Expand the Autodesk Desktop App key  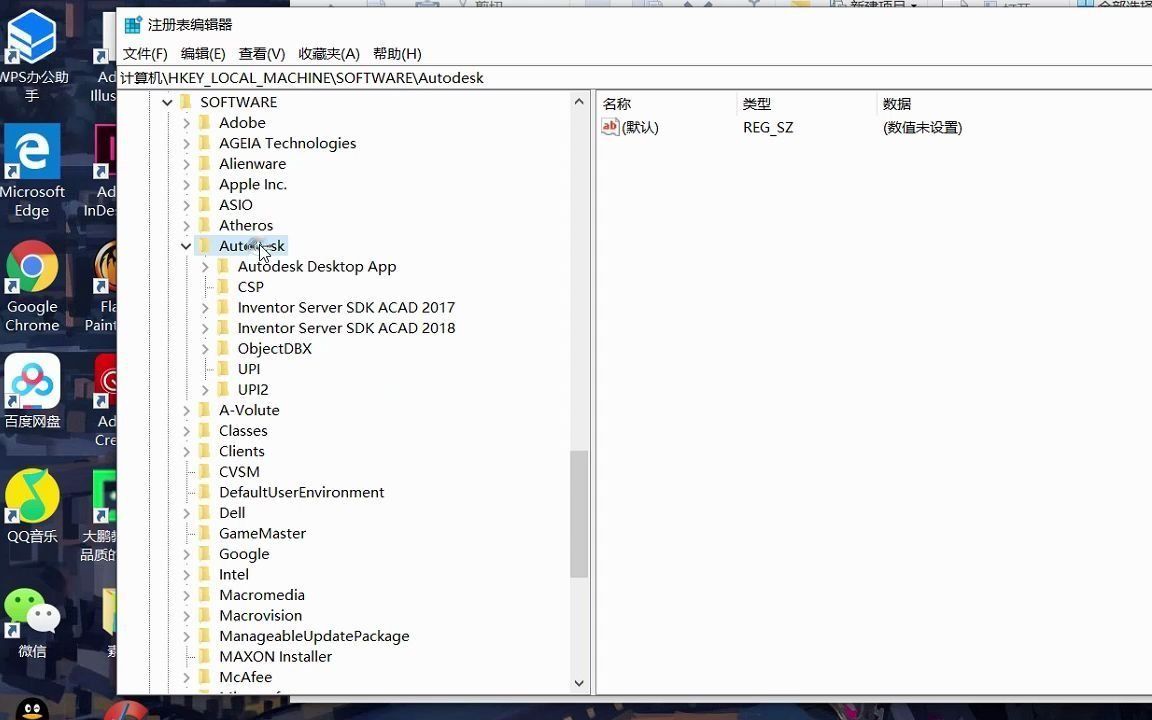(205, 267)
